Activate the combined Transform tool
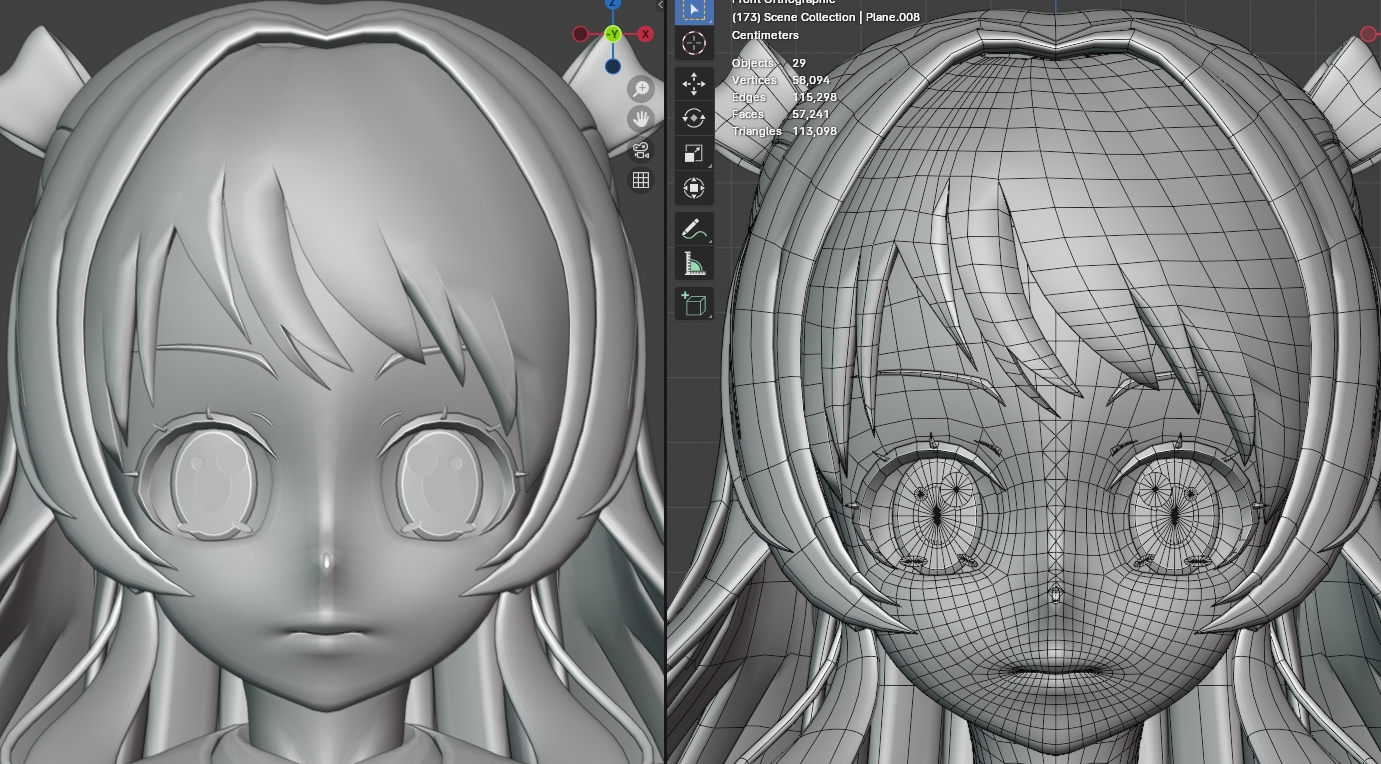Viewport: 1381px width, 764px height. pyautogui.click(x=694, y=188)
